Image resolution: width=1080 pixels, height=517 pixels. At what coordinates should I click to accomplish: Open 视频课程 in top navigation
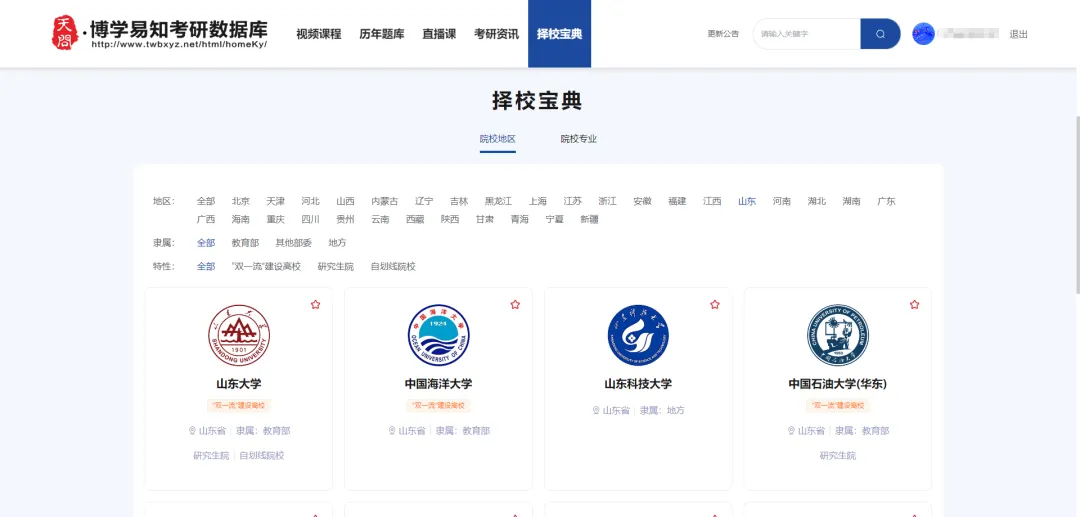tap(319, 34)
